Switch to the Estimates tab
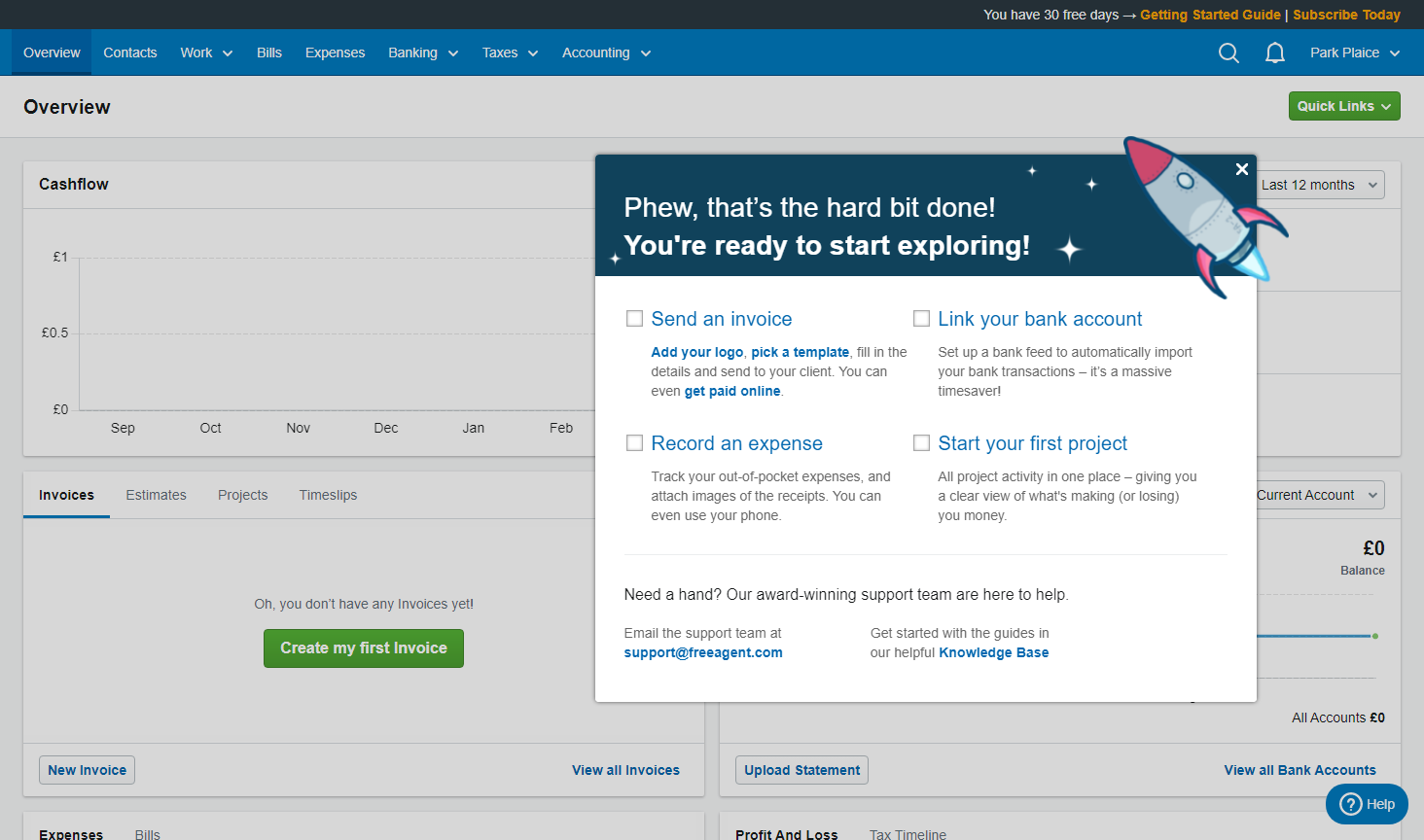This screenshot has height=840, width=1424. coord(156,495)
